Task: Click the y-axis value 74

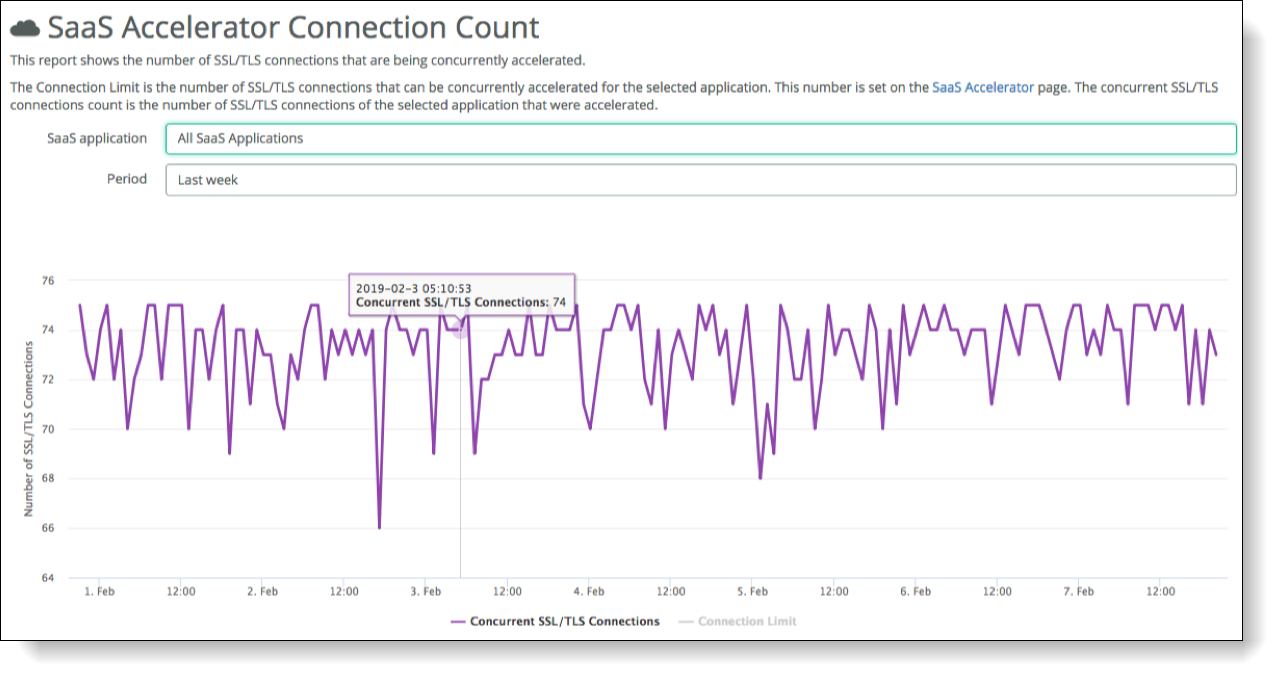Action: (47, 330)
